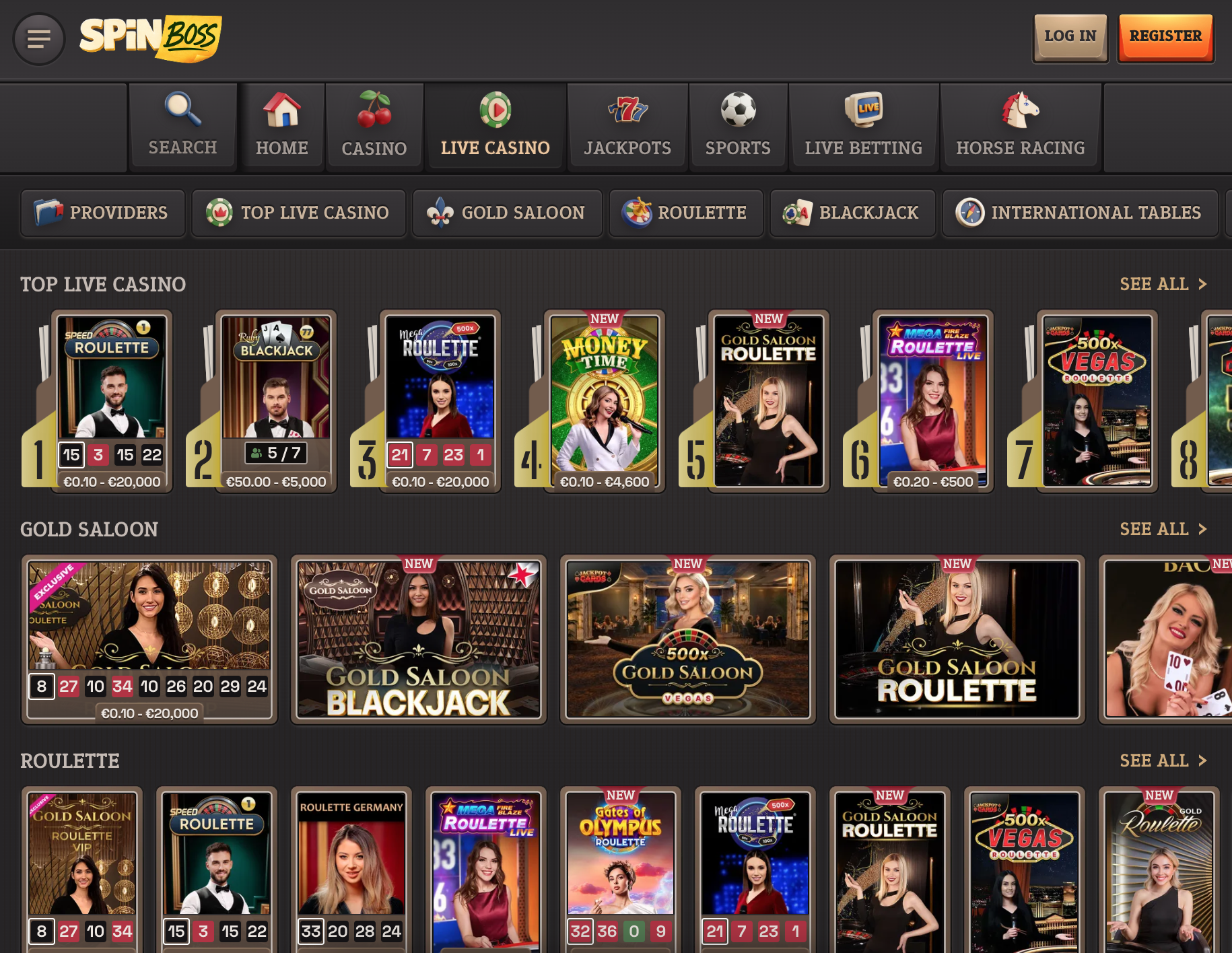Open Money Time game thumbnail
The image size is (1232, 953).
coord(604,401)
